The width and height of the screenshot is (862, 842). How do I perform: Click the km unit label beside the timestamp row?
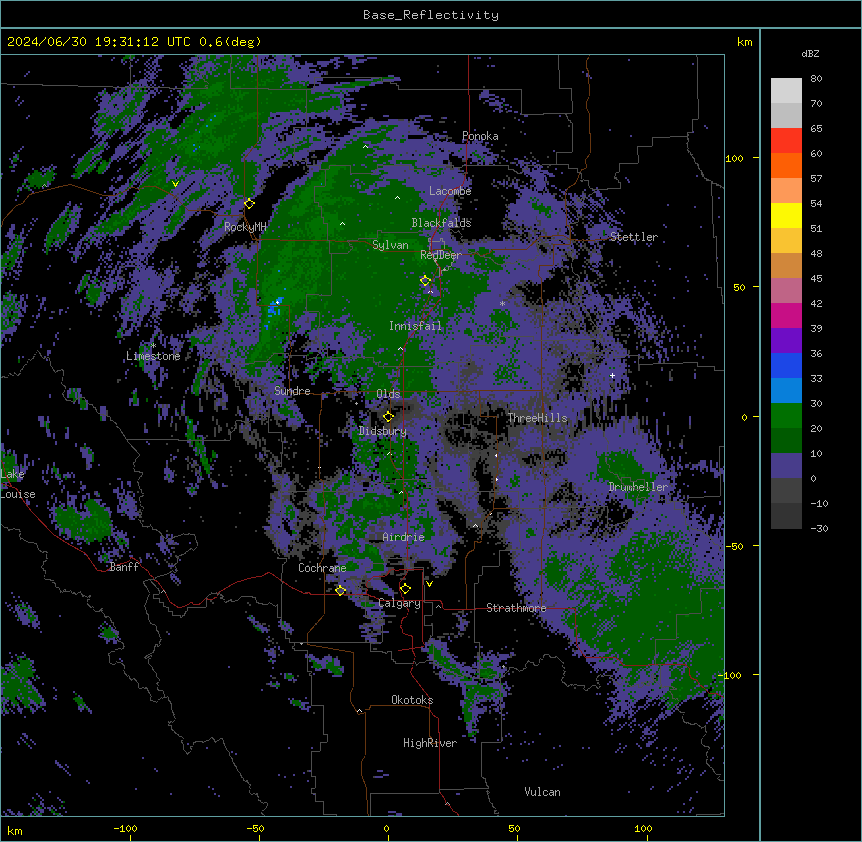(x=744, y=42)
